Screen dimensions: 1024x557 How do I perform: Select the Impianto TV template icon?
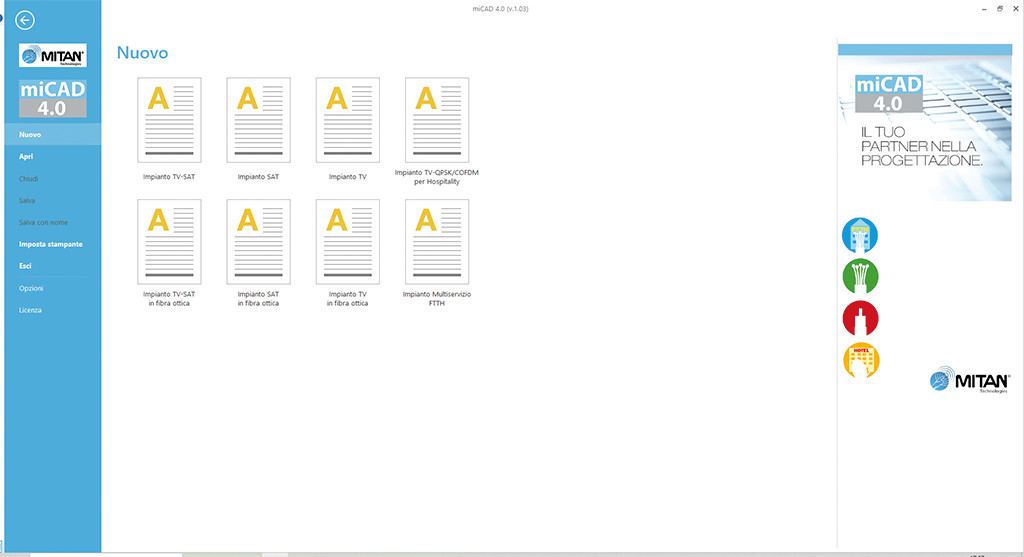click(347, 120)
